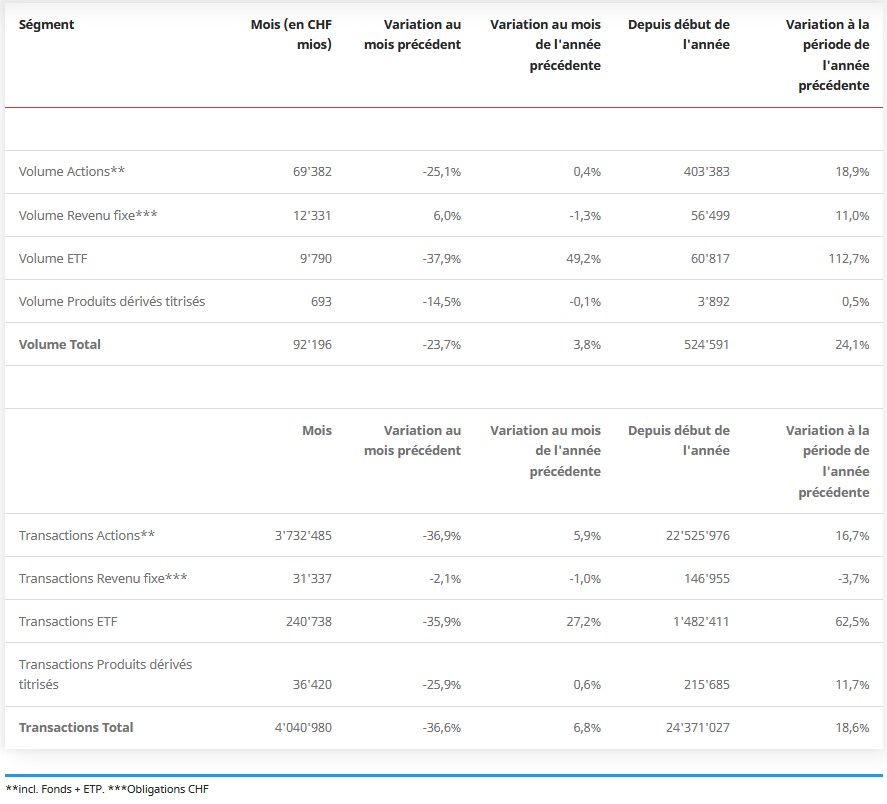Select the 112,7% ETF variation cell
This screenshot has height=804, width=887.
coord(847,258)
